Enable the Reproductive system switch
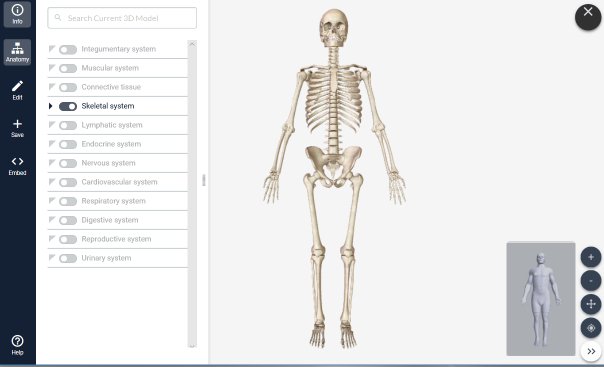Viewport: 604px width, 367px height. click(68, 240)
